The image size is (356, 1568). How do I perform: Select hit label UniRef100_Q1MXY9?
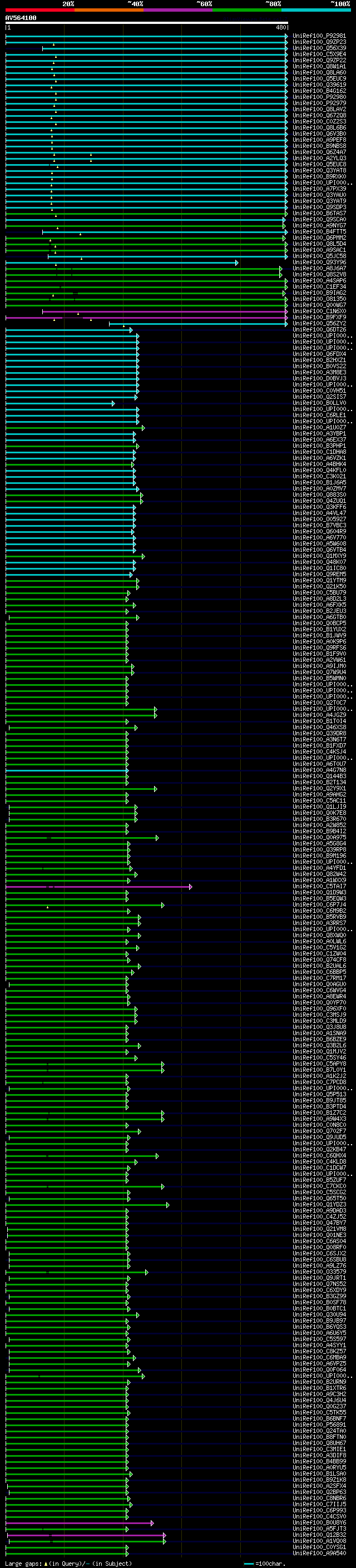click(319, 556)
